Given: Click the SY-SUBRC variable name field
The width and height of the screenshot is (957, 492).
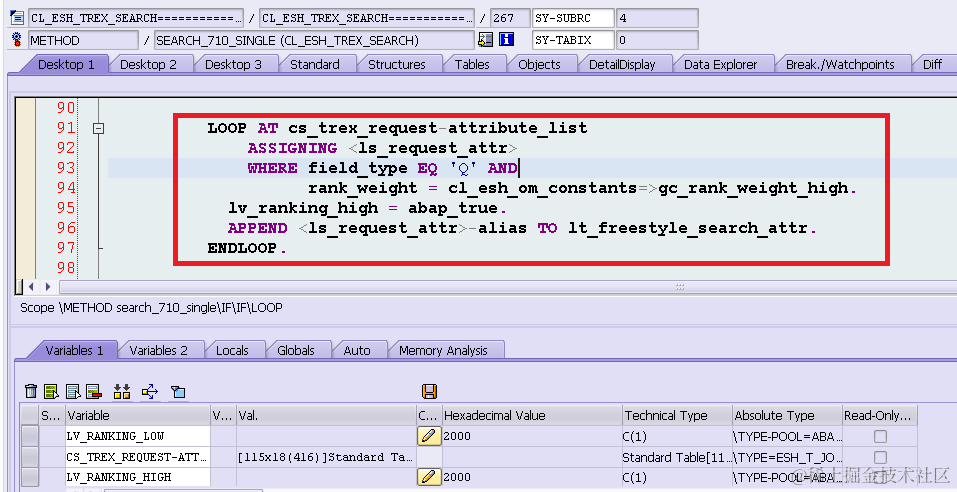Looking at the screenshot, I should 572,18.
